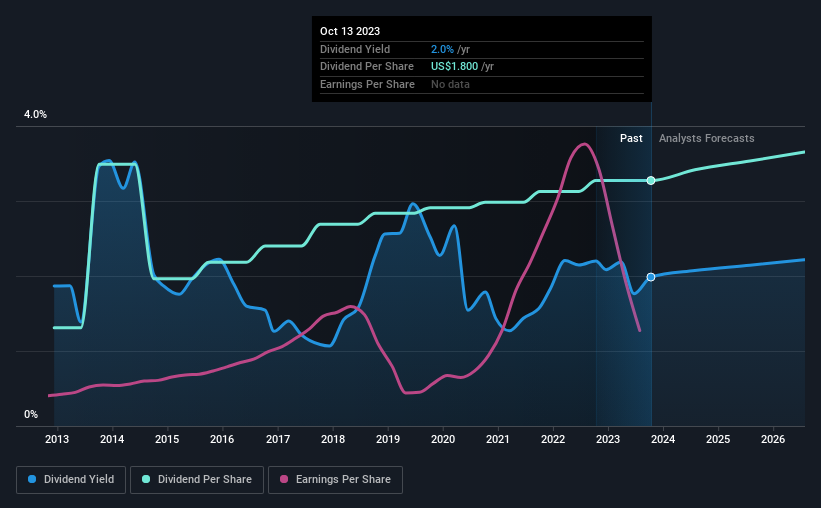821x508 pixels.
Task: Click the teal Dividend Per Share legend dot
Action: pos(146,479)
